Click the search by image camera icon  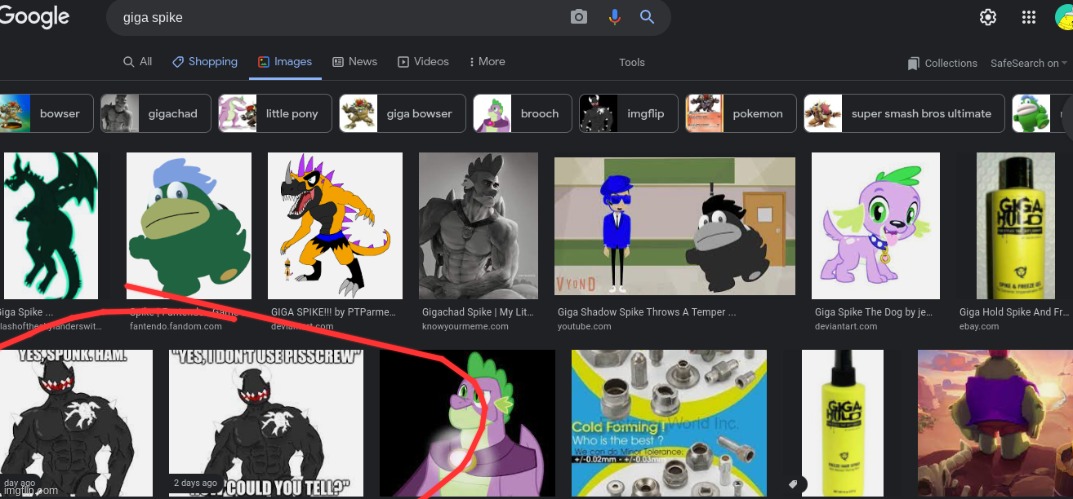coord(579,17)
